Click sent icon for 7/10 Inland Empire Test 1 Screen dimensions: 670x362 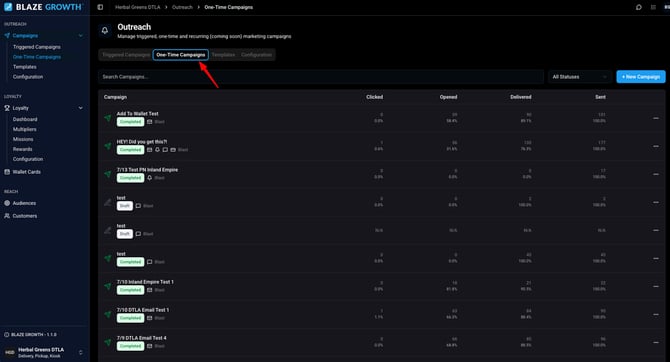click(108, 286)
